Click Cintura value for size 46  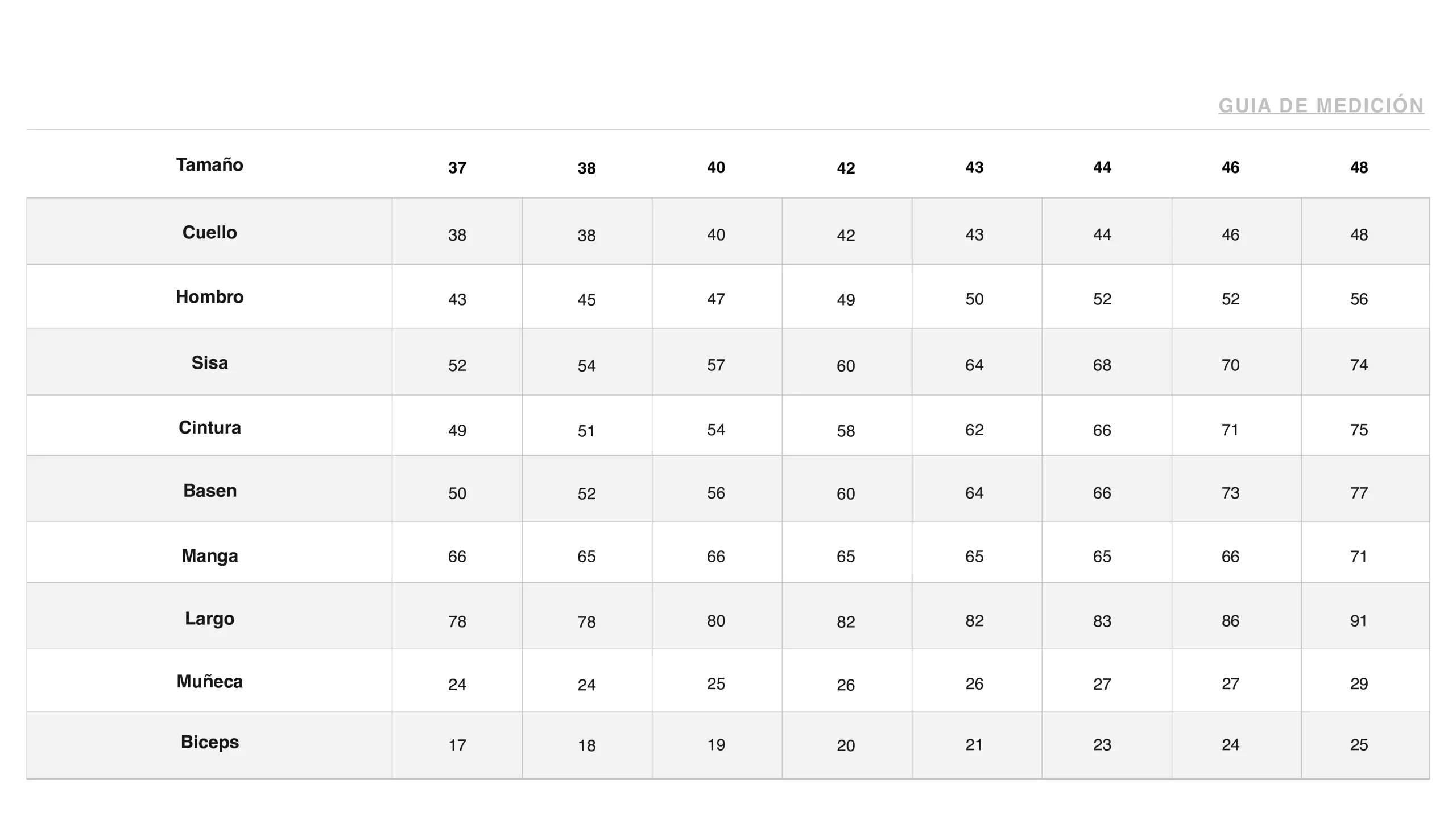tap(1230, 430)
